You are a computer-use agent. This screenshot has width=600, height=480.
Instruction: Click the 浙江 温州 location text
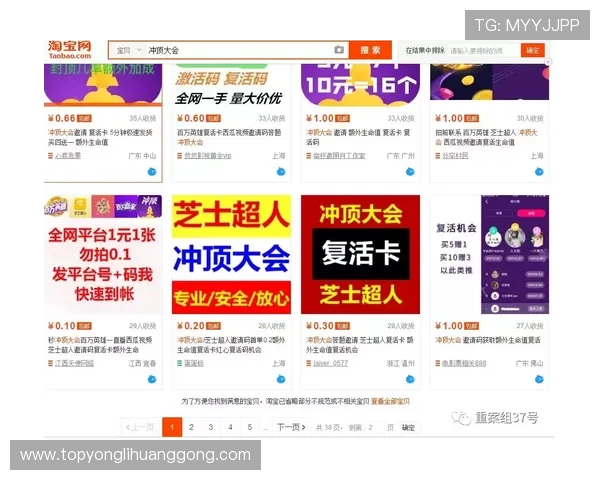point(401,363)
